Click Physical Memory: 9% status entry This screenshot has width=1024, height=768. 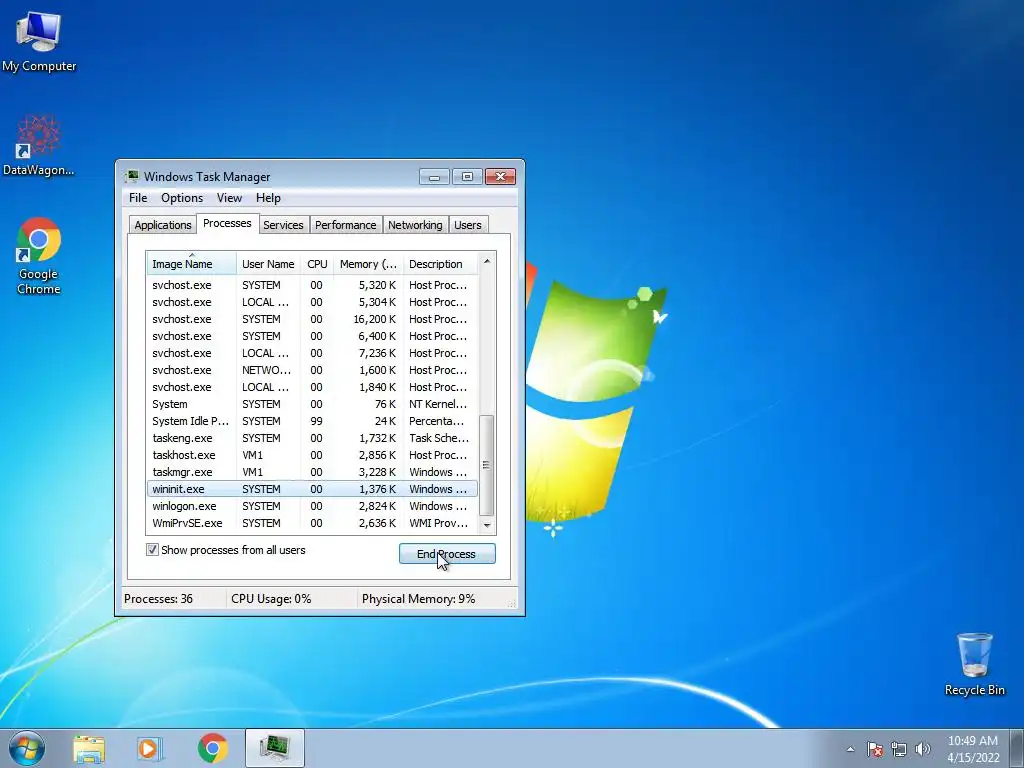(x=419, y=599)
